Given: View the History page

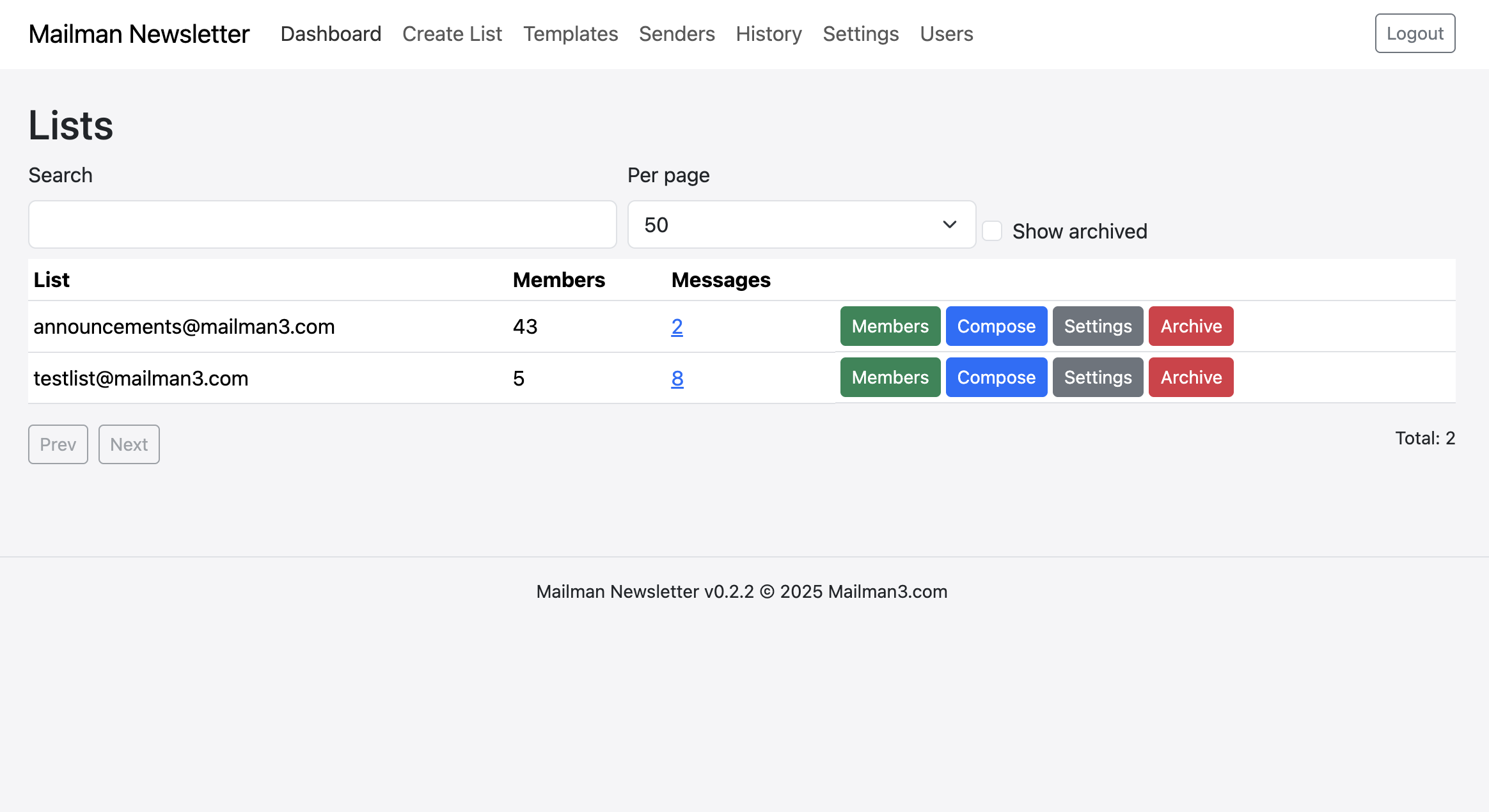Looking at the screenshot, I should coord(768,34).
